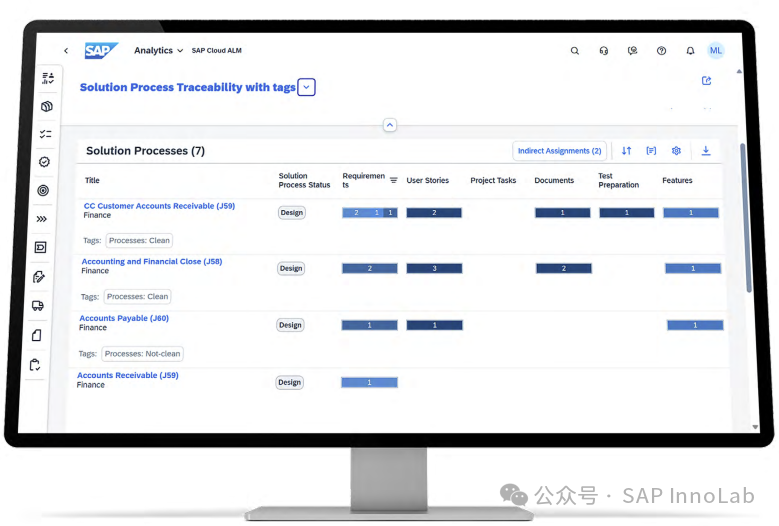
Task: Click the Solution Process Status column header
Action: coord(304,180)
